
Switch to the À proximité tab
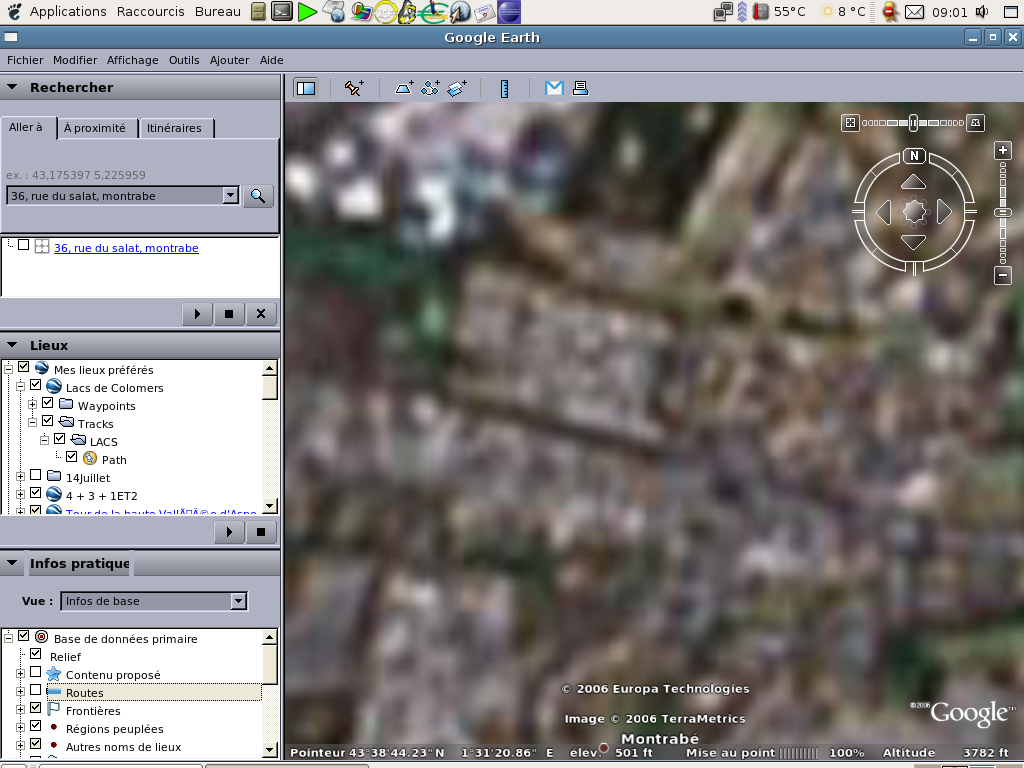point(95,128)
